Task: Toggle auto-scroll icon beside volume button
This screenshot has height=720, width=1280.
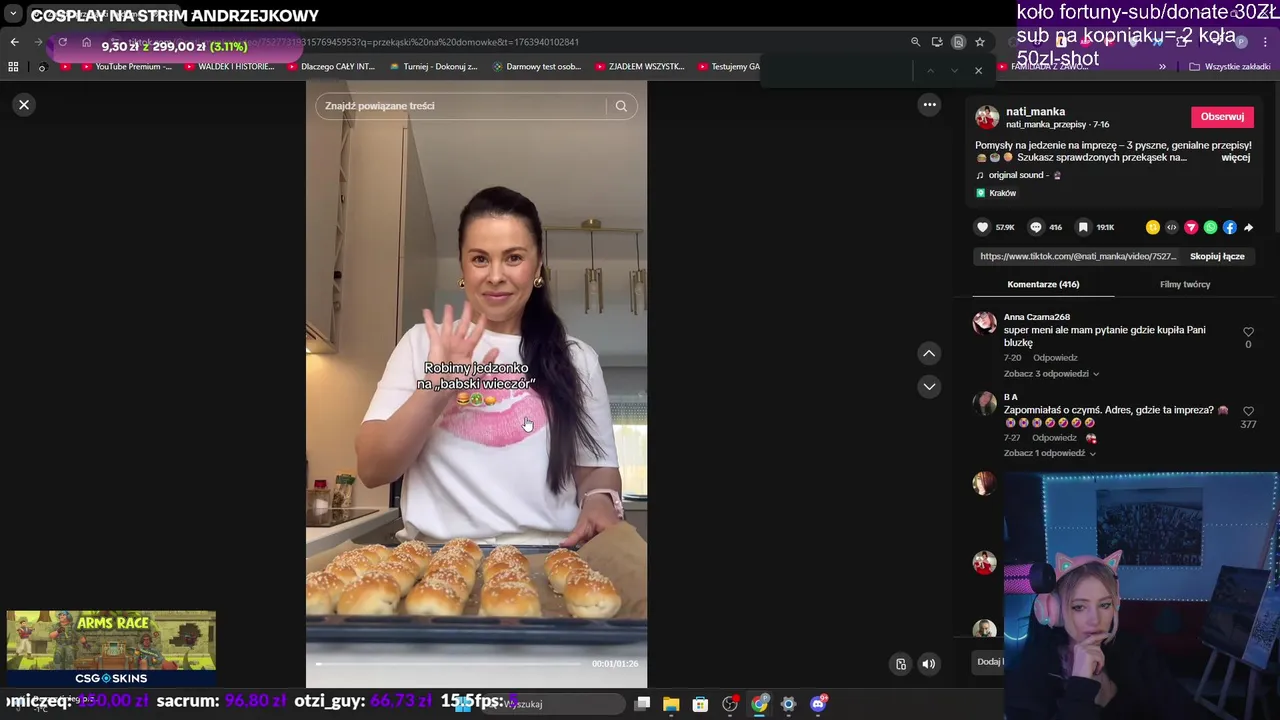Action: pyautogui.click(x=901, y=664)
